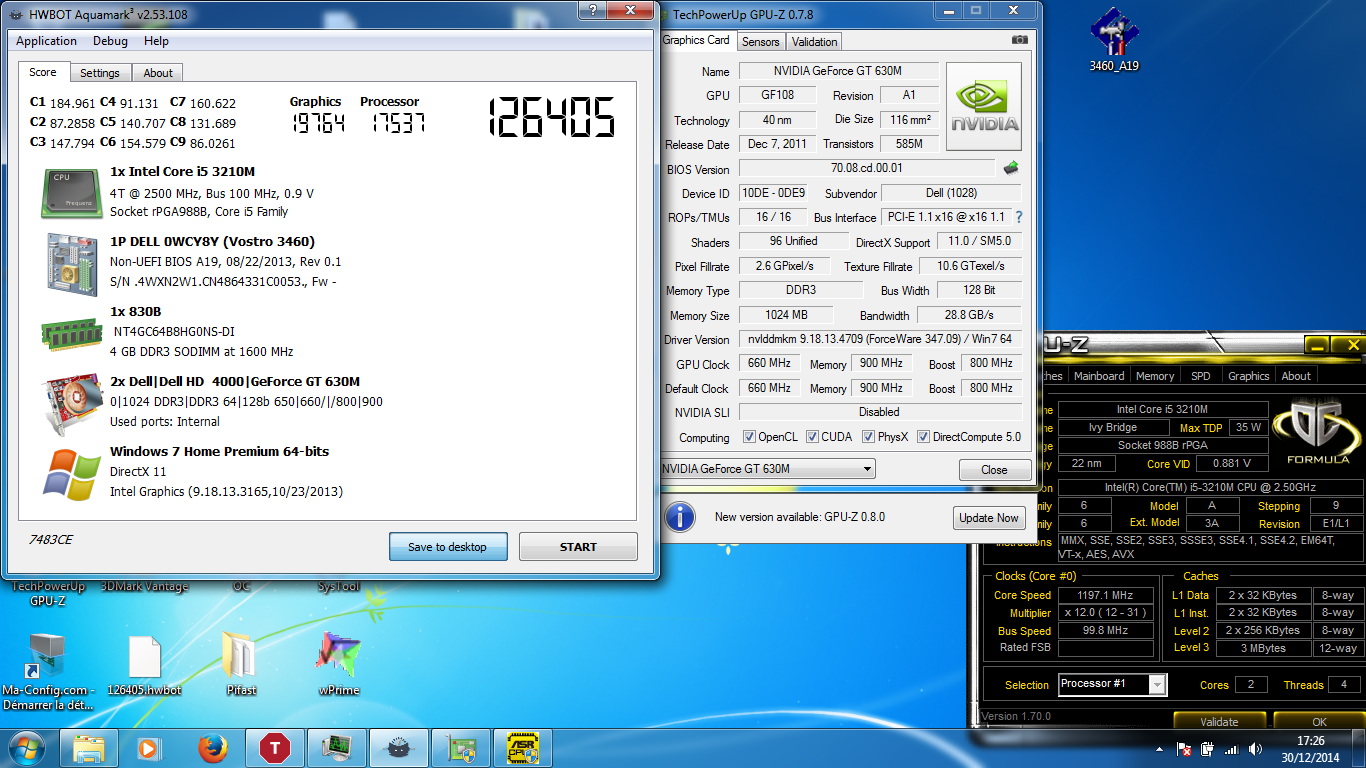The height and width of the screenshot is (768, 1366).
Task: Click the Update Now button
Action: click(x=989, y=518)
